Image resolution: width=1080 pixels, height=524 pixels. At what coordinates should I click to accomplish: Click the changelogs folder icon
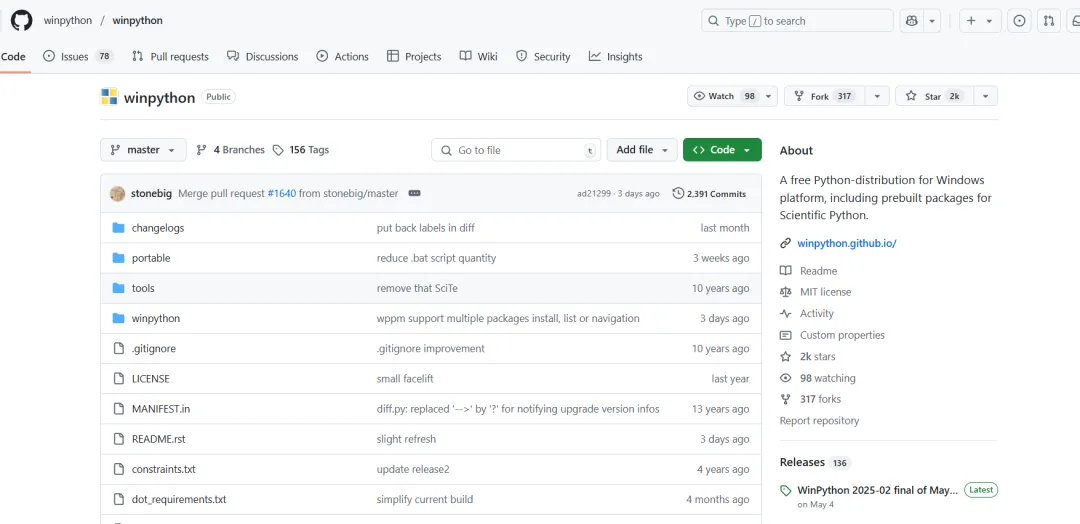click(118, 228)
